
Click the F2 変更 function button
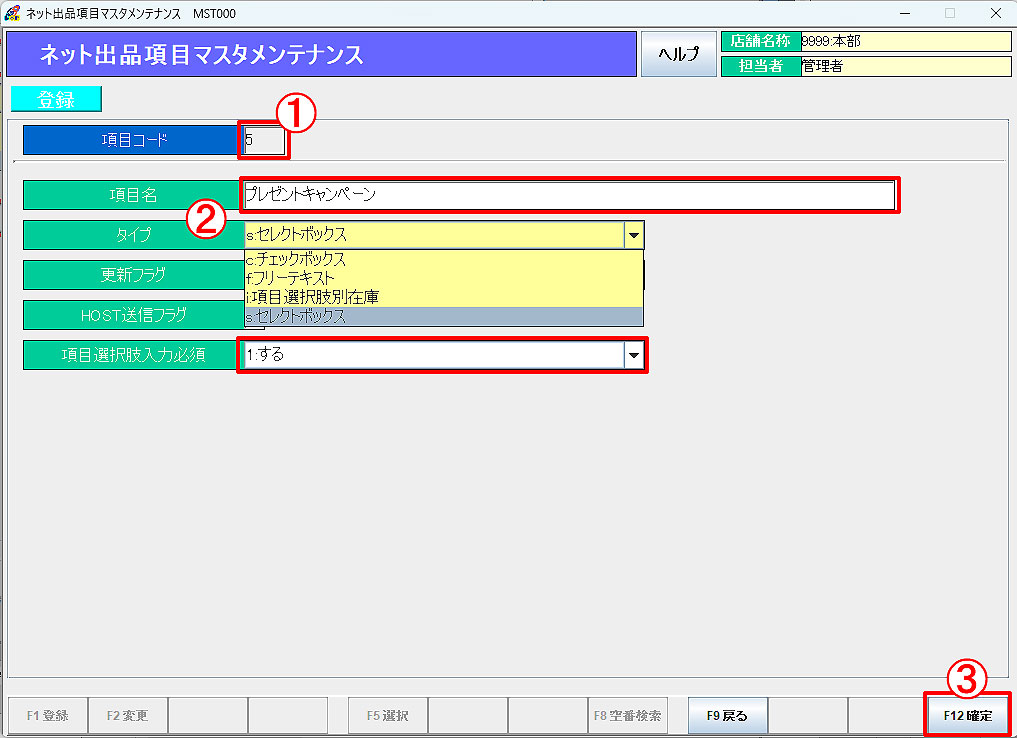(x=128, y=715)
